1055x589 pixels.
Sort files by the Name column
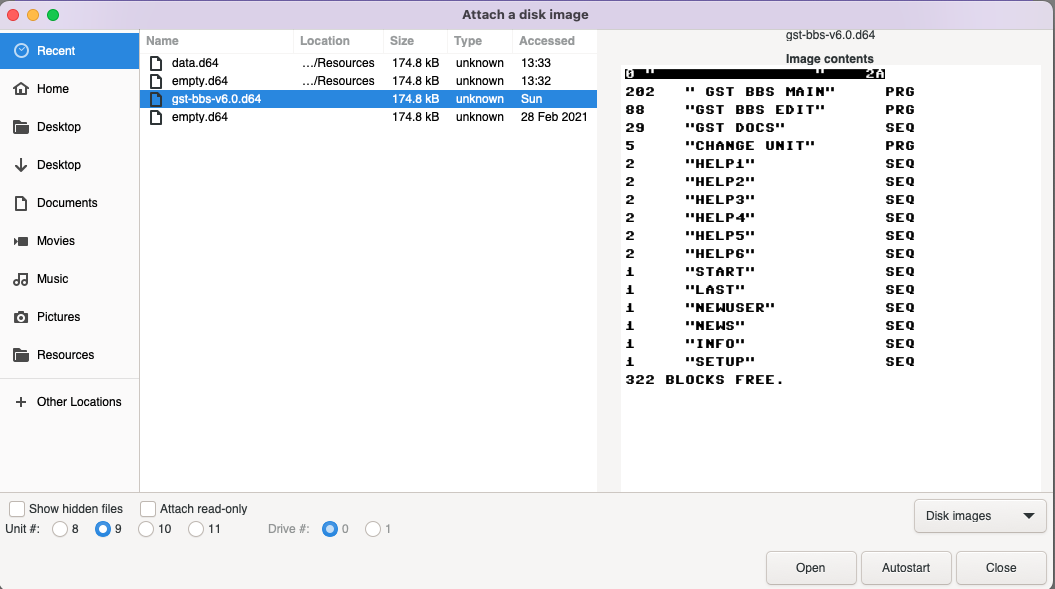click(159, 41)
